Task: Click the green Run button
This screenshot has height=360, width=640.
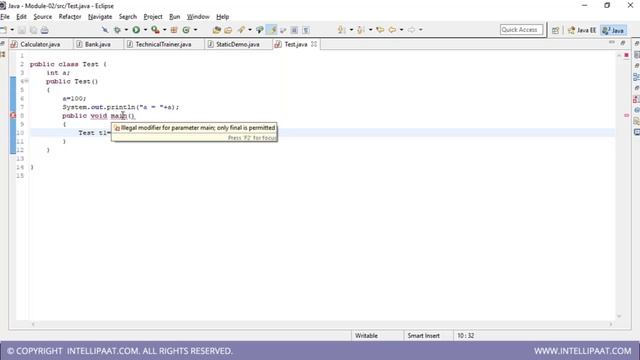Action: pos(136,30)
